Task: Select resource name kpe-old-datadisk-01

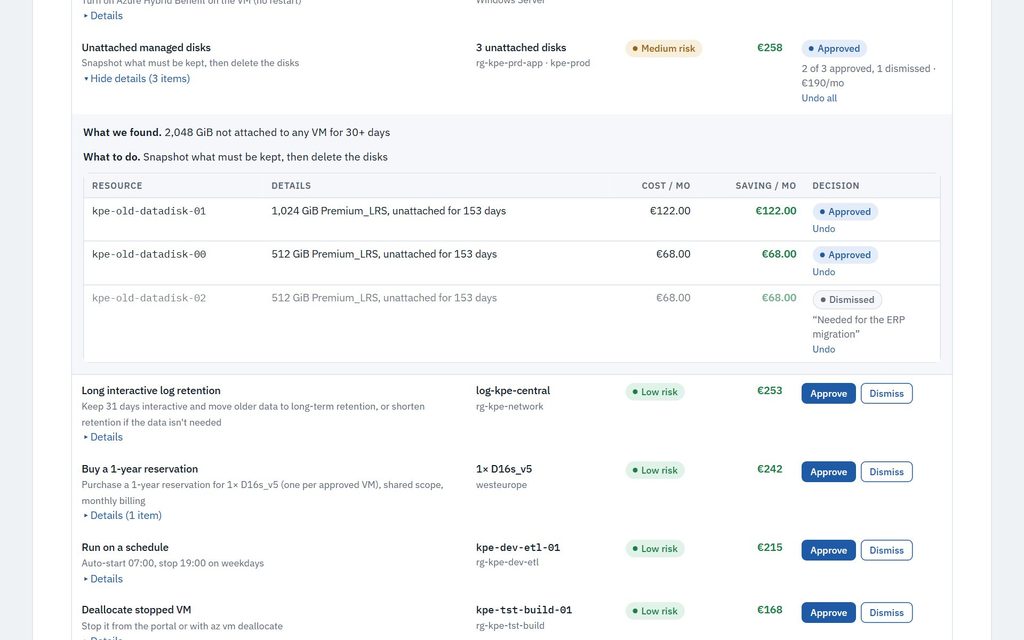Action: tap(149, 211)
